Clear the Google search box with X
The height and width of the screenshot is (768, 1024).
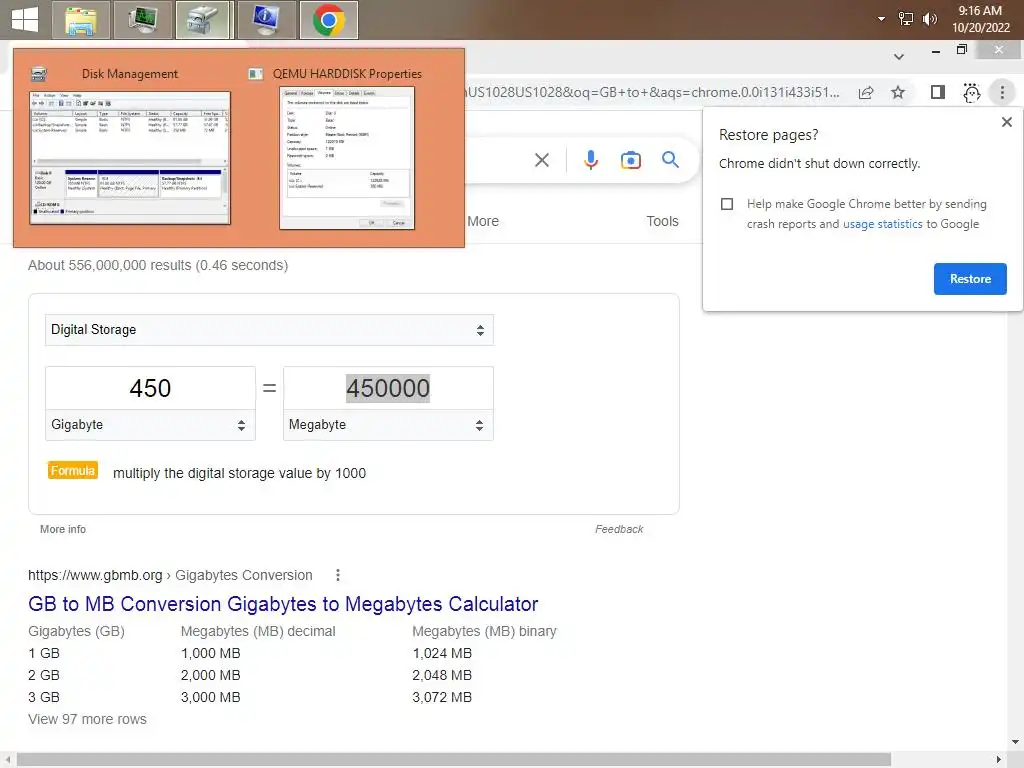(541, 160)
